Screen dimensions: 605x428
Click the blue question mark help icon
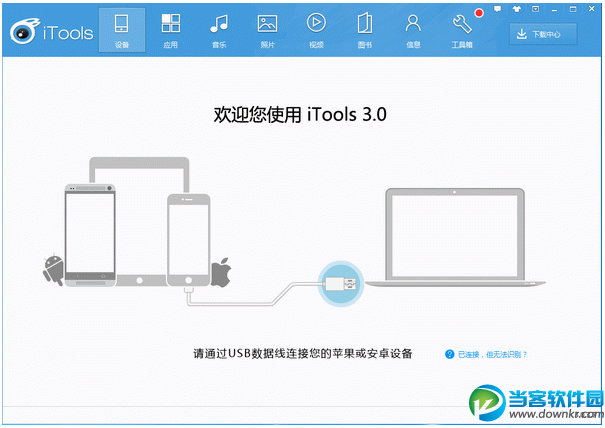click(450, 354)
